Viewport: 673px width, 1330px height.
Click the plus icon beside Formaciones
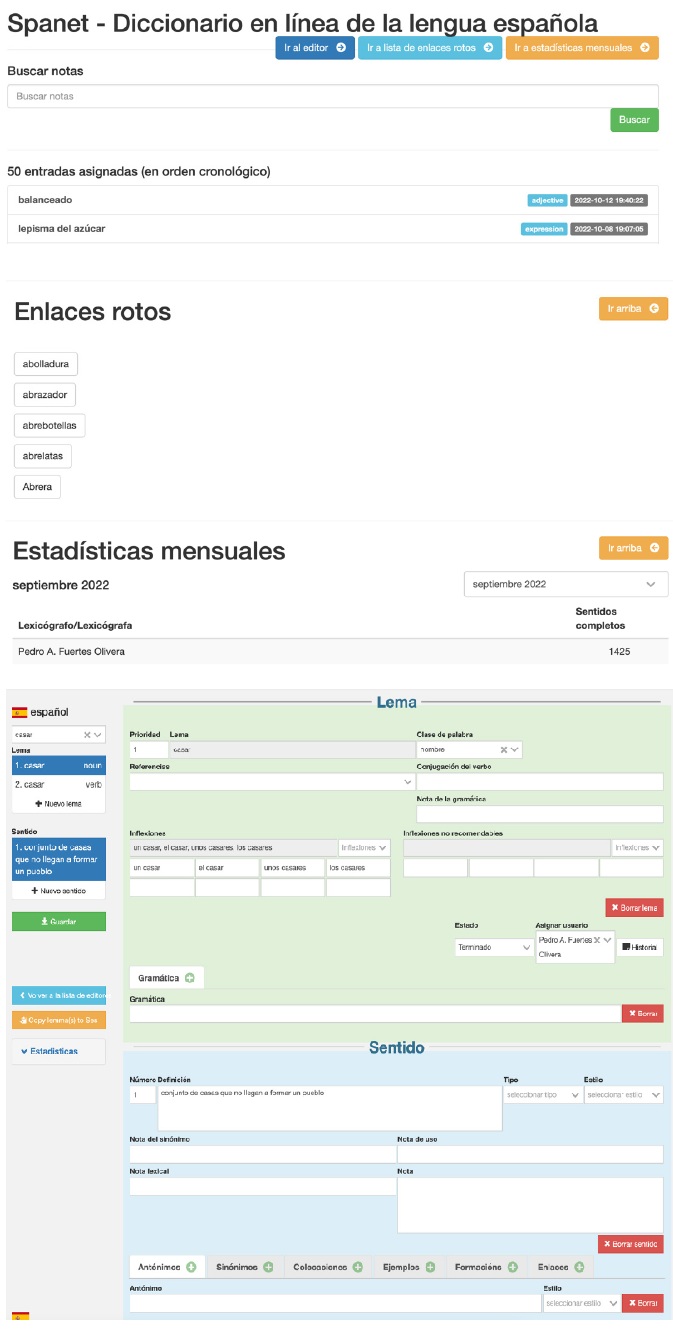click(513, 1267)
